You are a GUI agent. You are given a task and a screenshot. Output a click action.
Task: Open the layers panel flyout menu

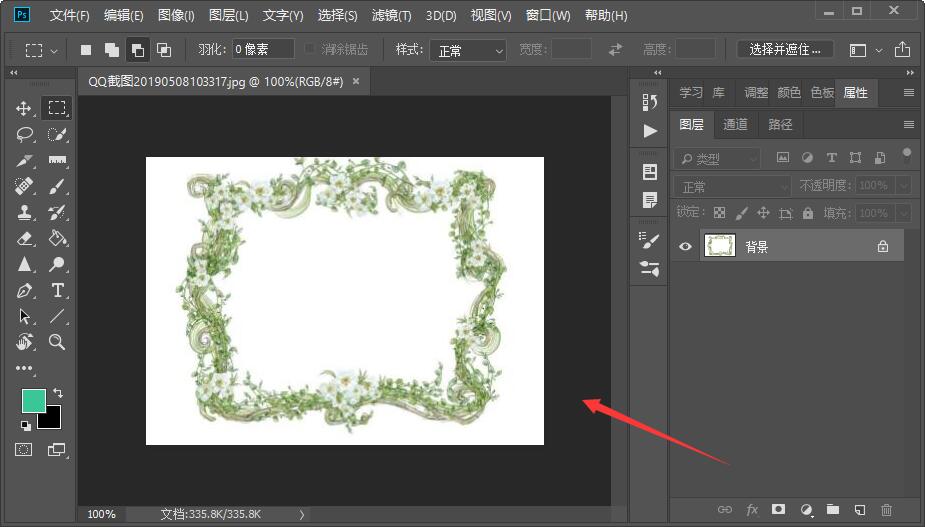point(908,124)
